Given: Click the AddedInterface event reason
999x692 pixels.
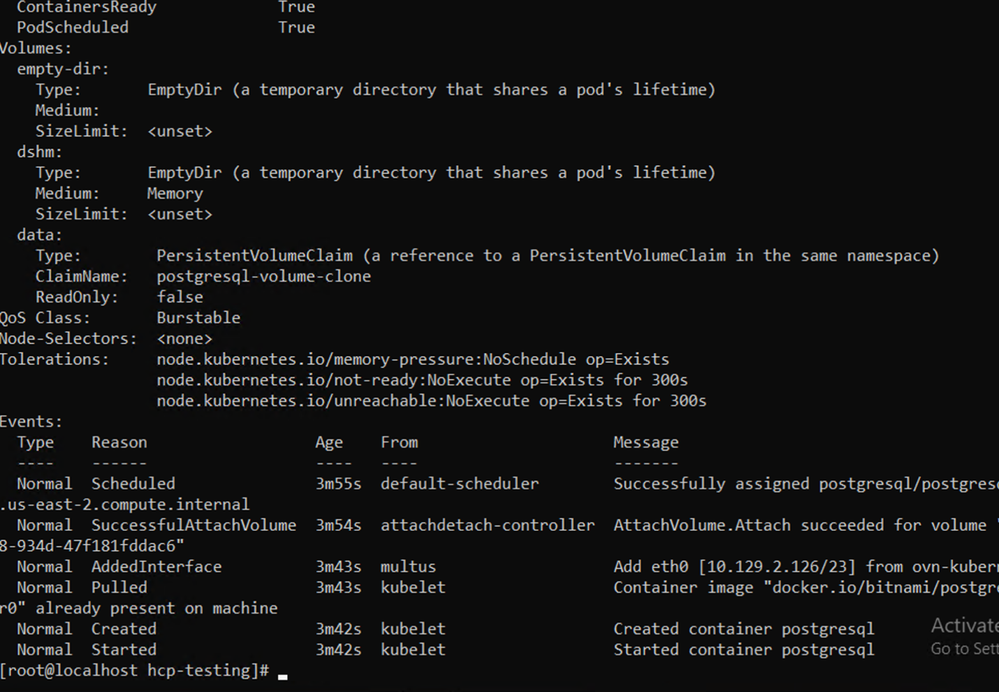Looking at the screenshot, I should tap(156, 567).
